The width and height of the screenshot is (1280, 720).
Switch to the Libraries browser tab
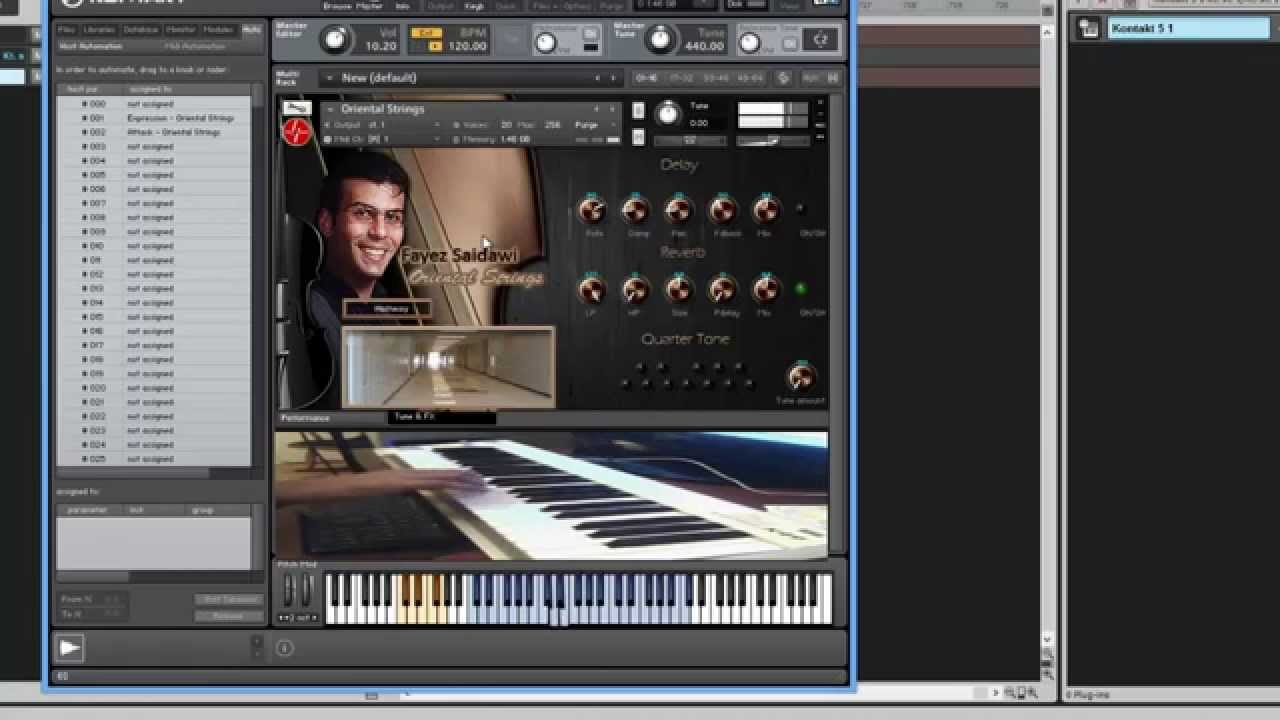(x=99, y=30)
